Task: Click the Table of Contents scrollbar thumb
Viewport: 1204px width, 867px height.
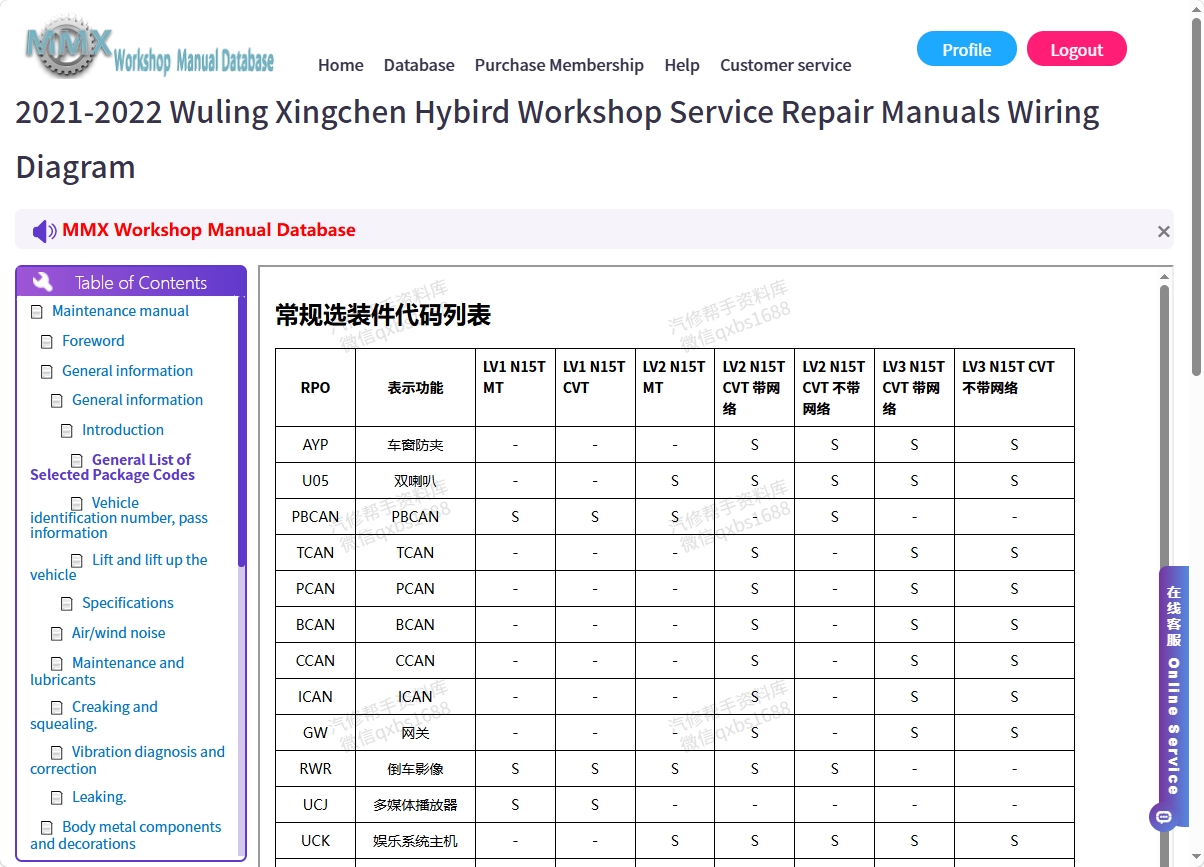Action: pos(241,432)
